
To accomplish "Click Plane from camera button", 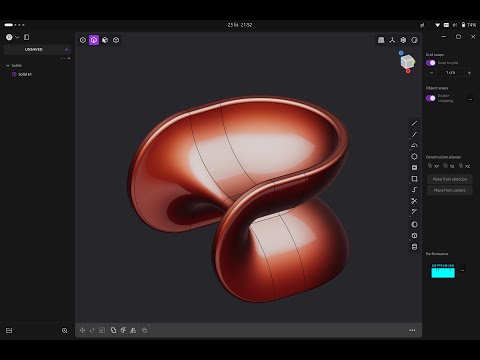I will (450, 190).
